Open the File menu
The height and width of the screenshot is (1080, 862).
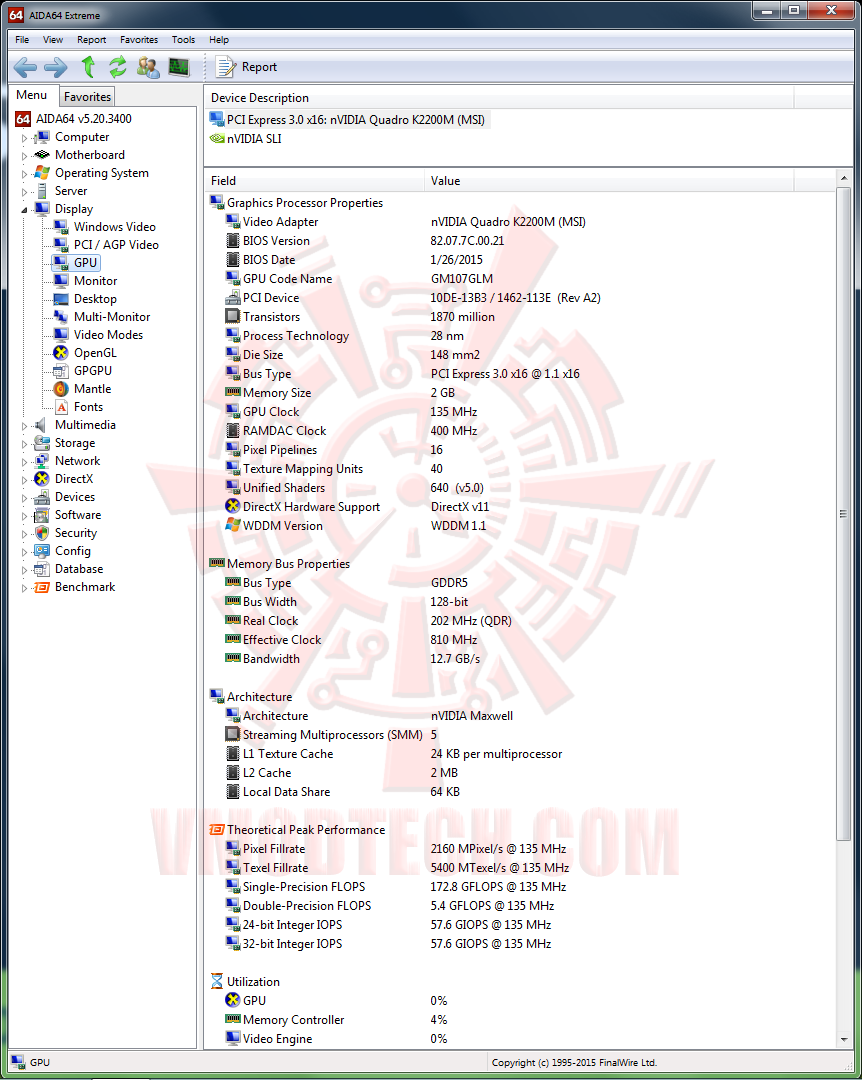(x=22, y=39)
